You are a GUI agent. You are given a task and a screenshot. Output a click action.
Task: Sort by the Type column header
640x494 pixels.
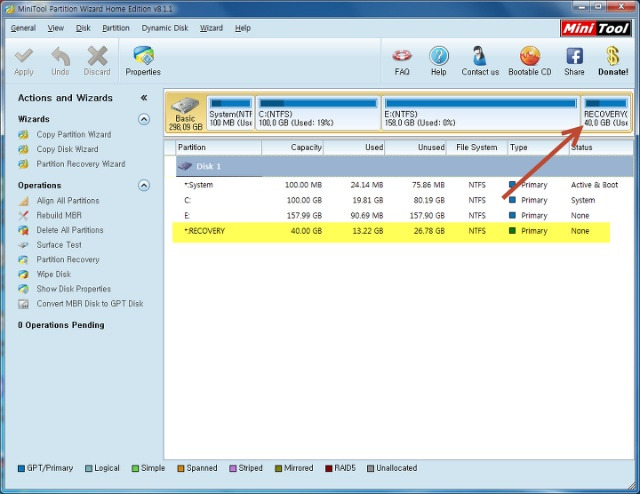click(x=538, y=147)
